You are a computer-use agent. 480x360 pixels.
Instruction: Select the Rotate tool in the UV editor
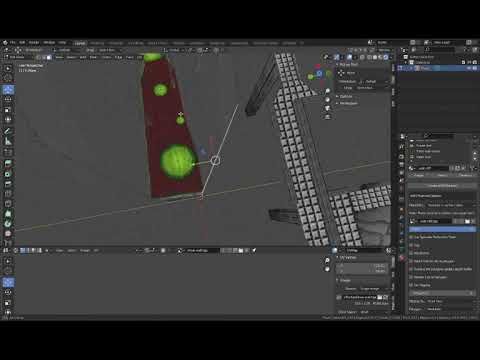tap(8, 293)
